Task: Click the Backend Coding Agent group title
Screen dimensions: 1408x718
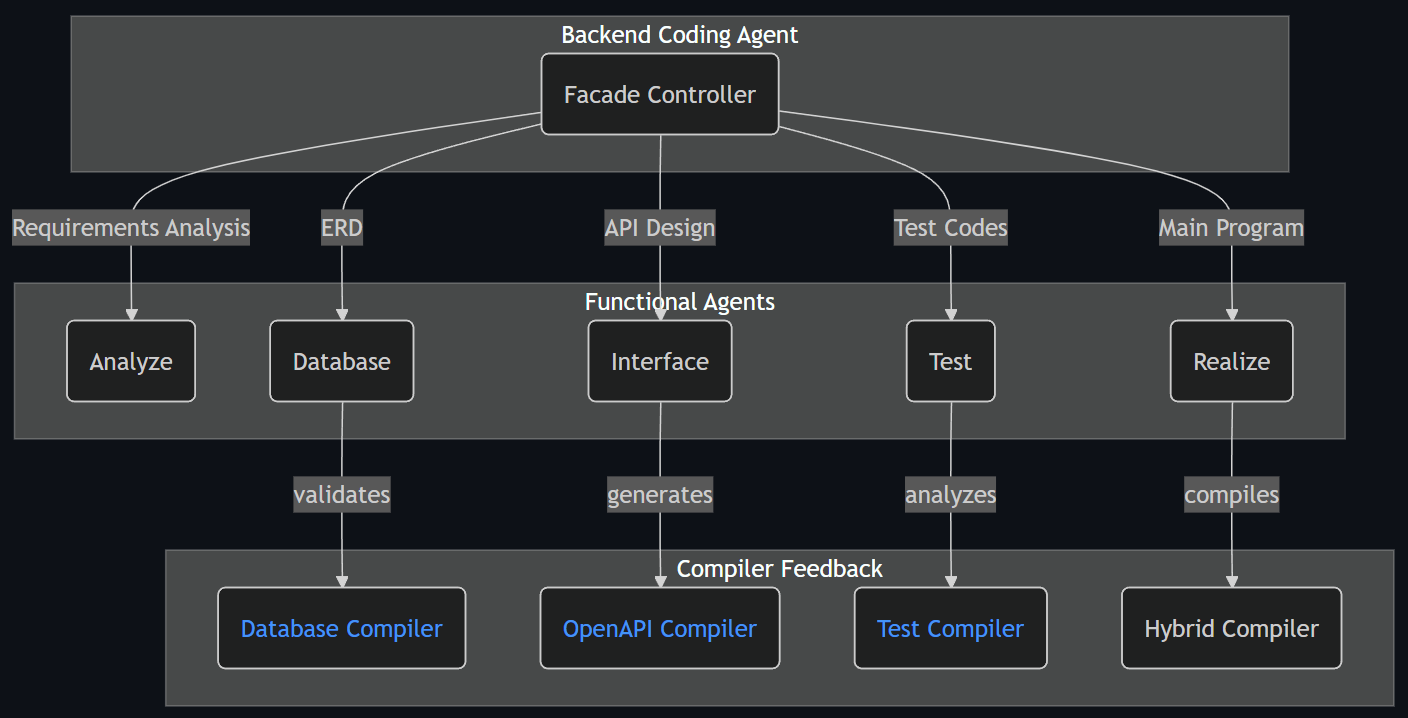Action: tap(679, 35)
